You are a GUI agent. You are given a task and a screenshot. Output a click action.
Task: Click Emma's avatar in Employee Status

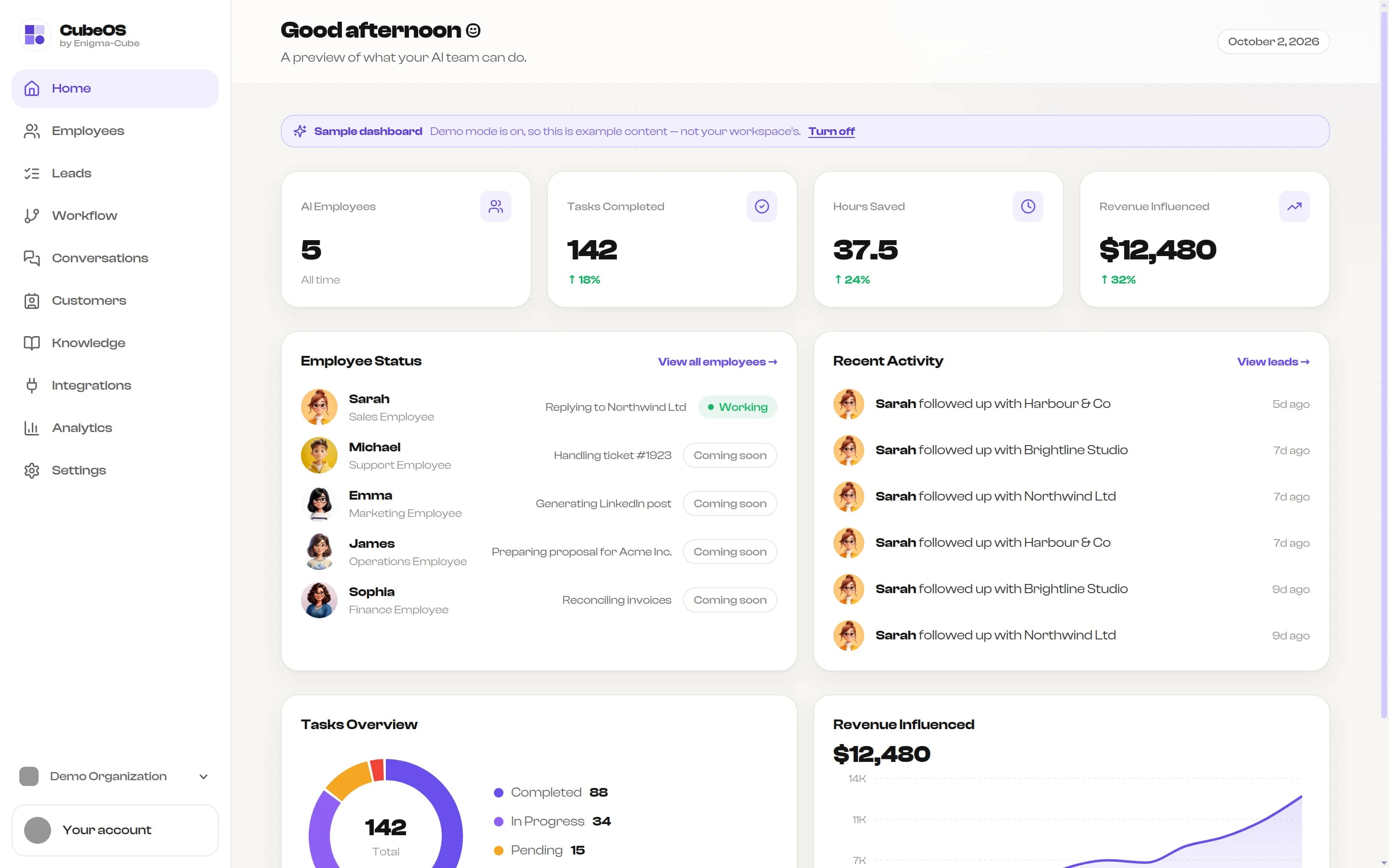click(319, 503)
